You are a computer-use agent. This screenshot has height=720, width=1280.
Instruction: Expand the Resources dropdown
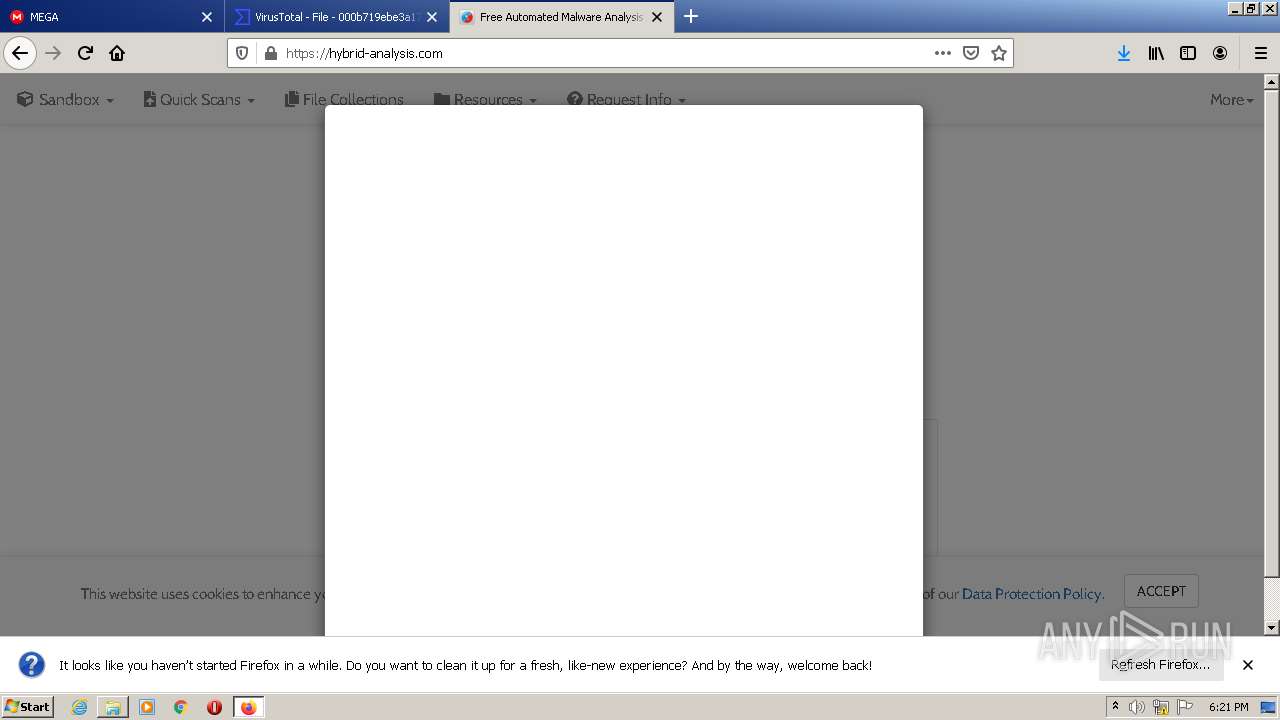click(485, 100)
